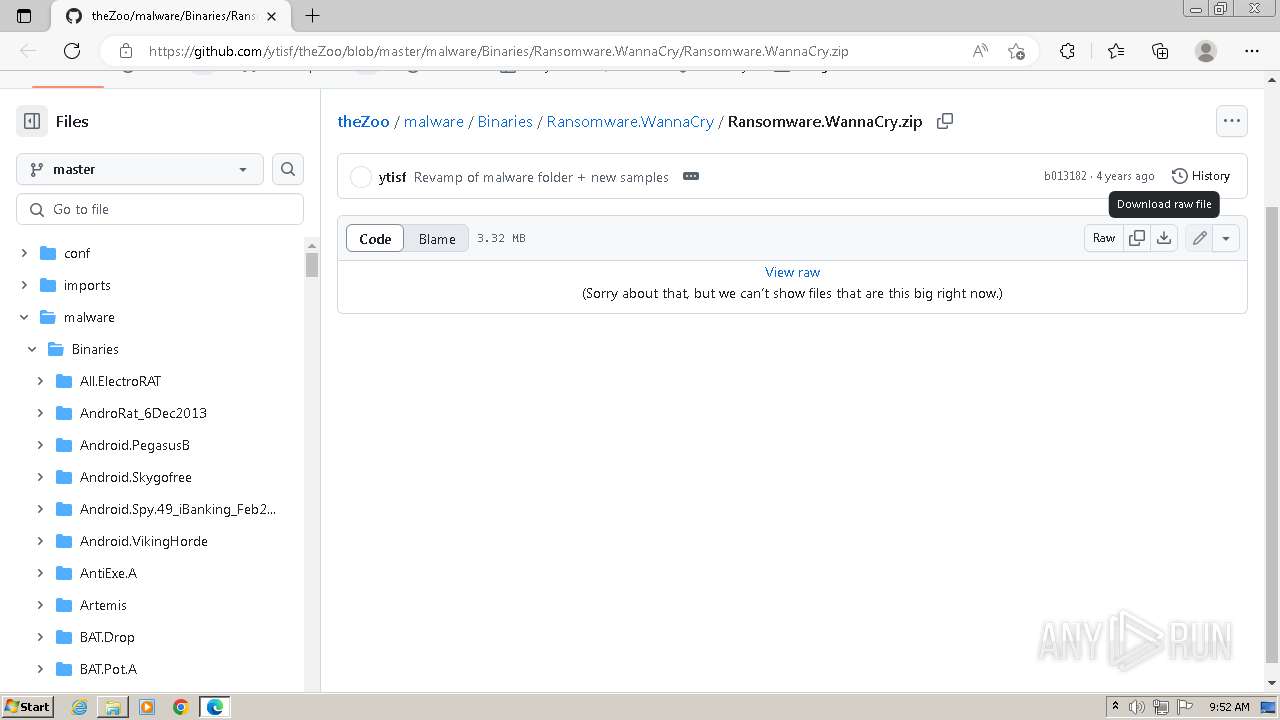Go to Binaries breadcrumb
Screen dimensions: 1280x720
[x=505, y=121]
